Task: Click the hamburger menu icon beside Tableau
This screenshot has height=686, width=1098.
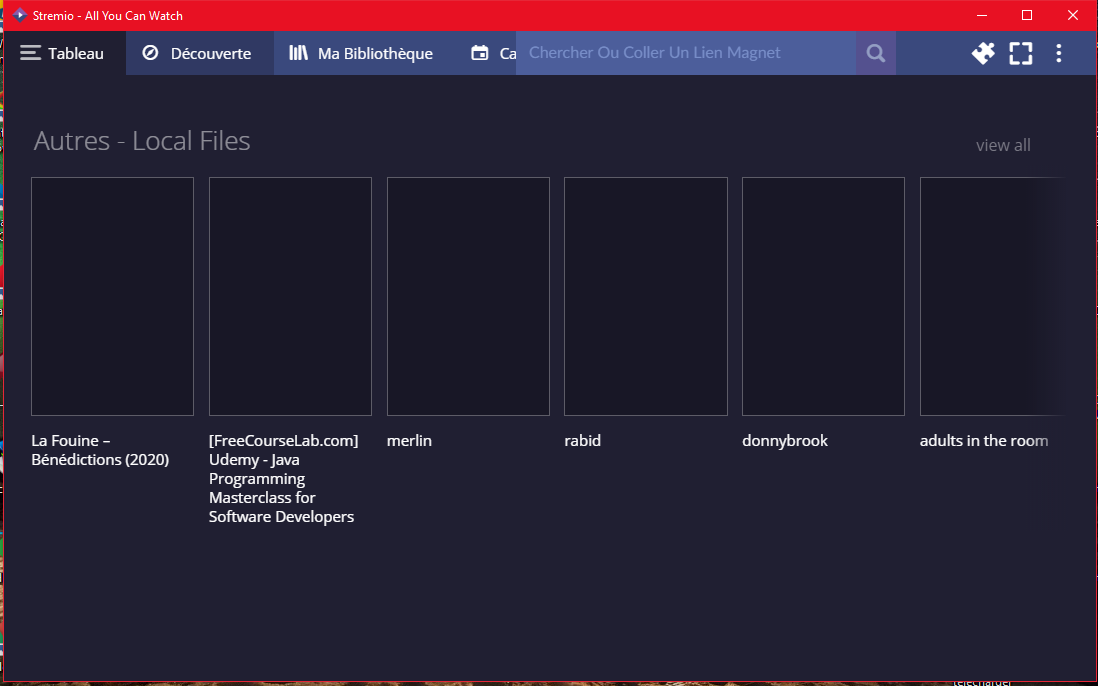Action: coord(30,53)
